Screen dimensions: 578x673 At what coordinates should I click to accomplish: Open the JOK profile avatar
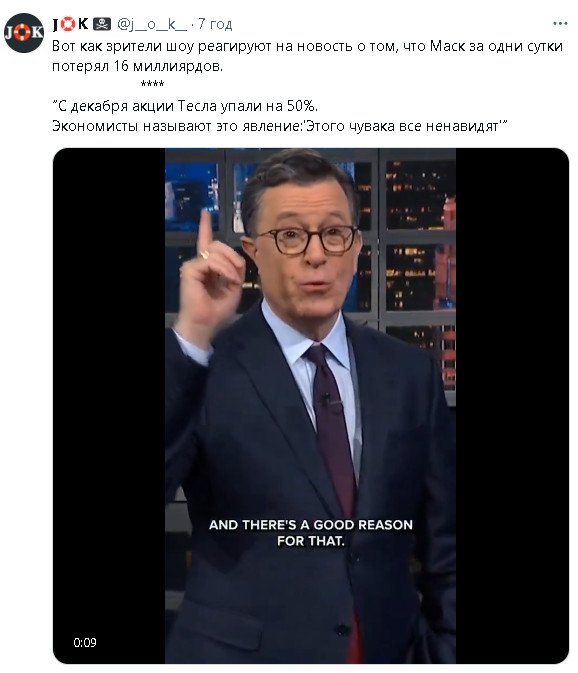[24, 33]
